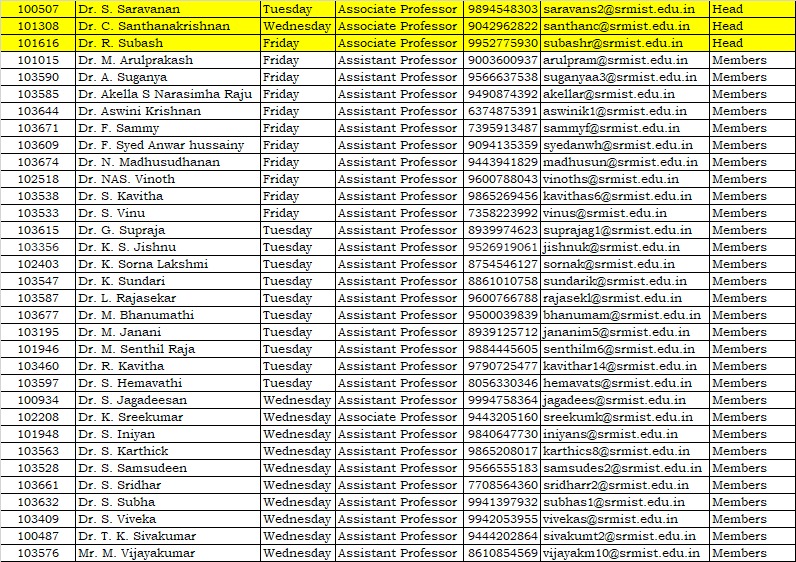Viewport: 796px width, 562px height.
Task: Click the name Dr. G. Supraja
Action: click(x=122, y=230)
